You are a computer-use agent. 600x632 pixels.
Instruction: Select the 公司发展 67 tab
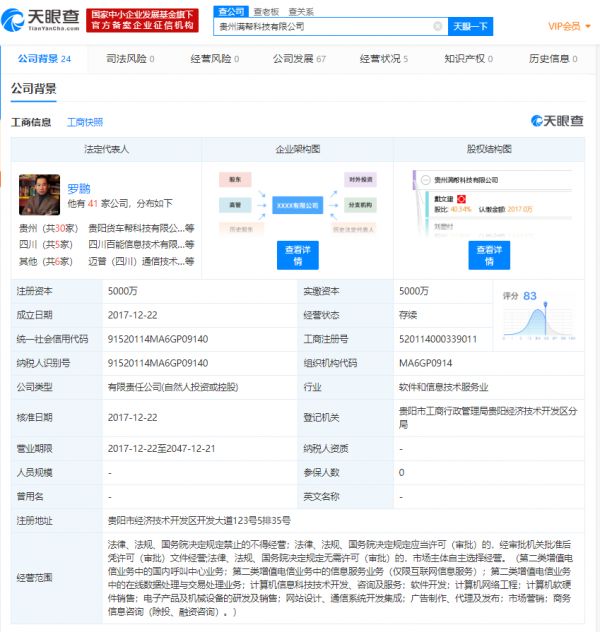pos(299,59)
